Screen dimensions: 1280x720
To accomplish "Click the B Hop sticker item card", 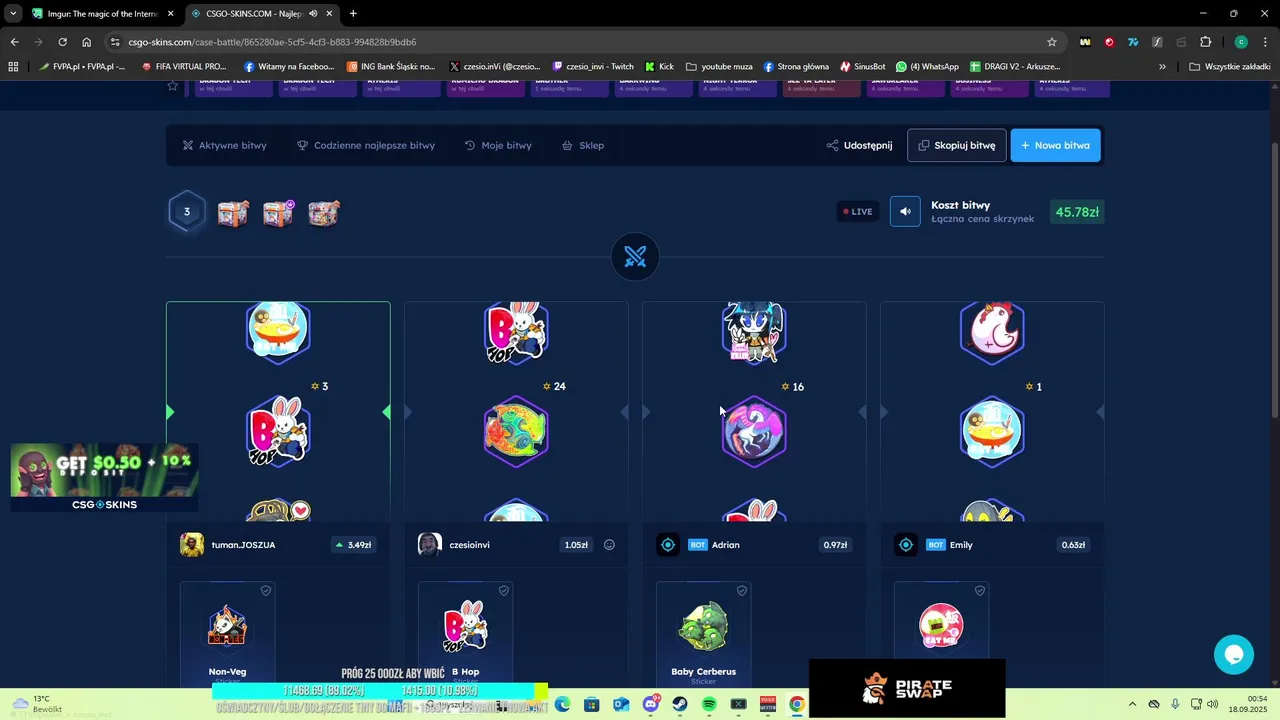I will [465, 634].
